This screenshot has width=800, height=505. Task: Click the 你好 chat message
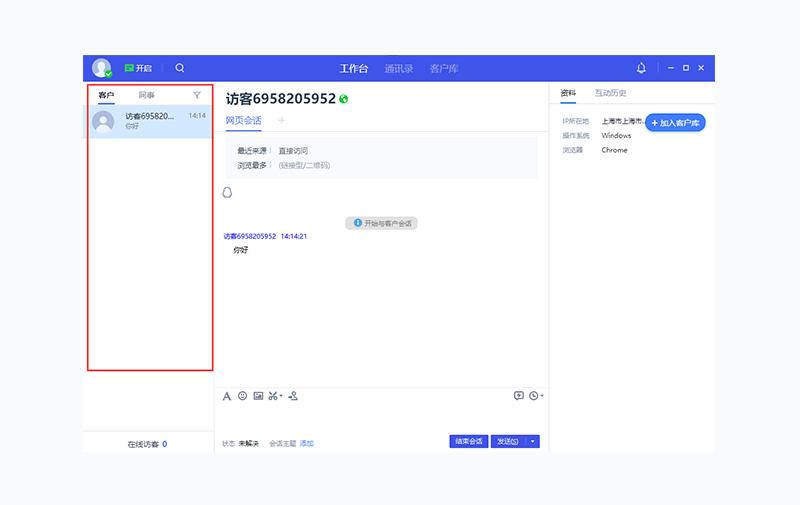241,250
